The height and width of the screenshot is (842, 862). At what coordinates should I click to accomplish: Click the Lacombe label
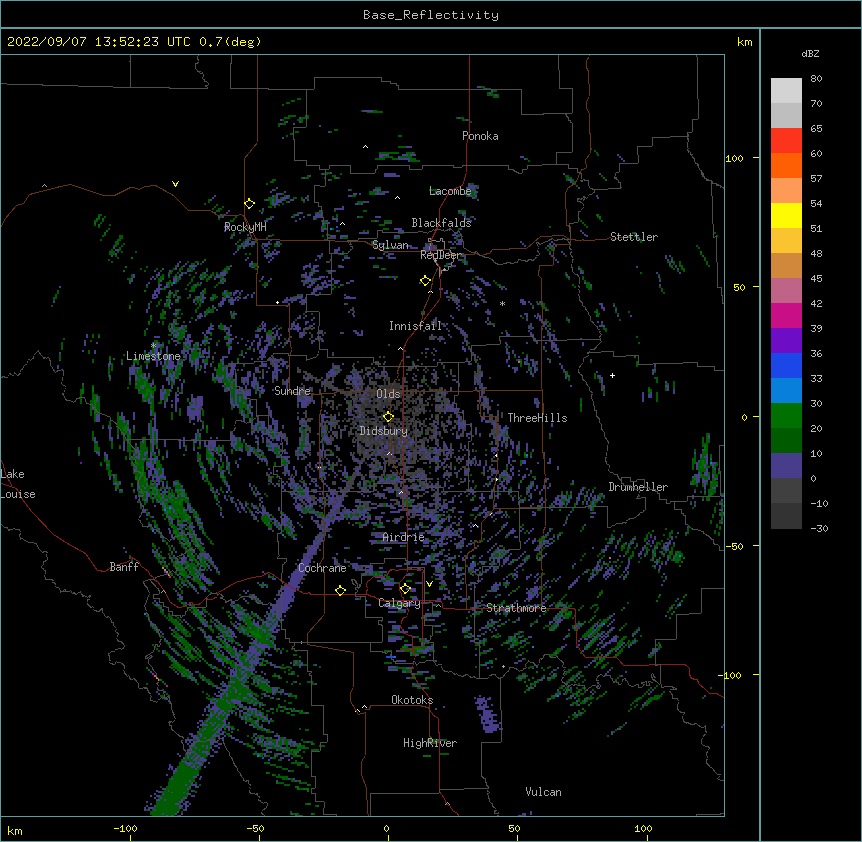click(450, 191)
